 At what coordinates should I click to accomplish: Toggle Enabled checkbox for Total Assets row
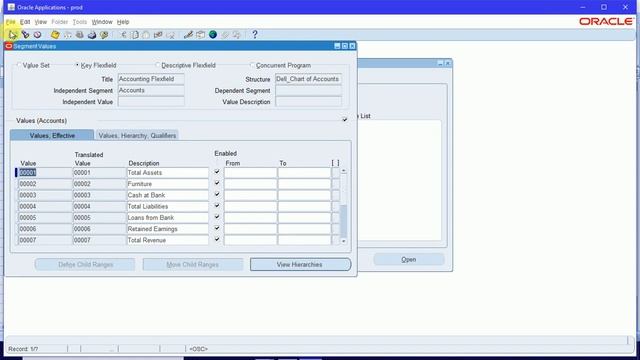(x=217, y=172)
